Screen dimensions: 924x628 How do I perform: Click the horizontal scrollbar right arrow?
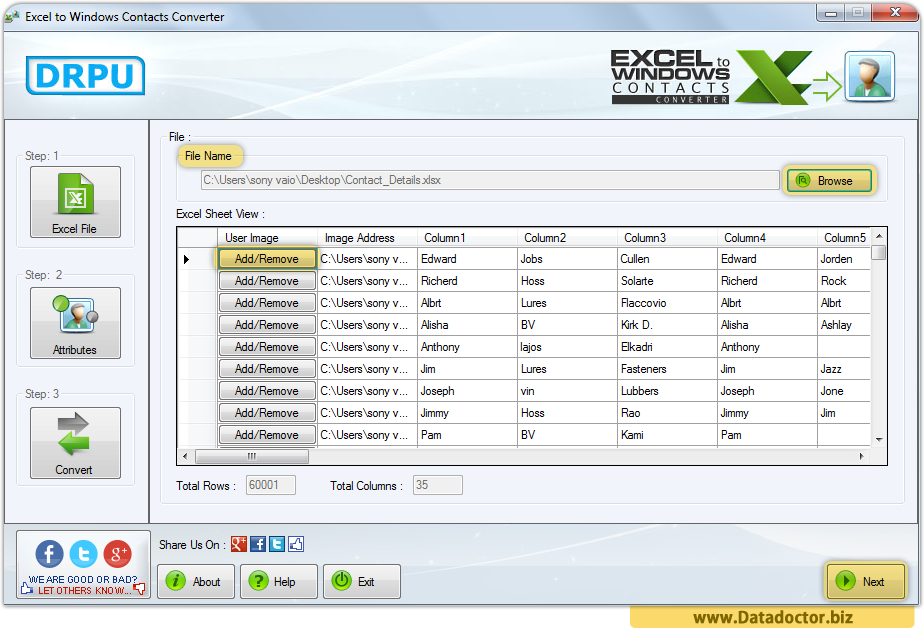(x=862, y=456)
